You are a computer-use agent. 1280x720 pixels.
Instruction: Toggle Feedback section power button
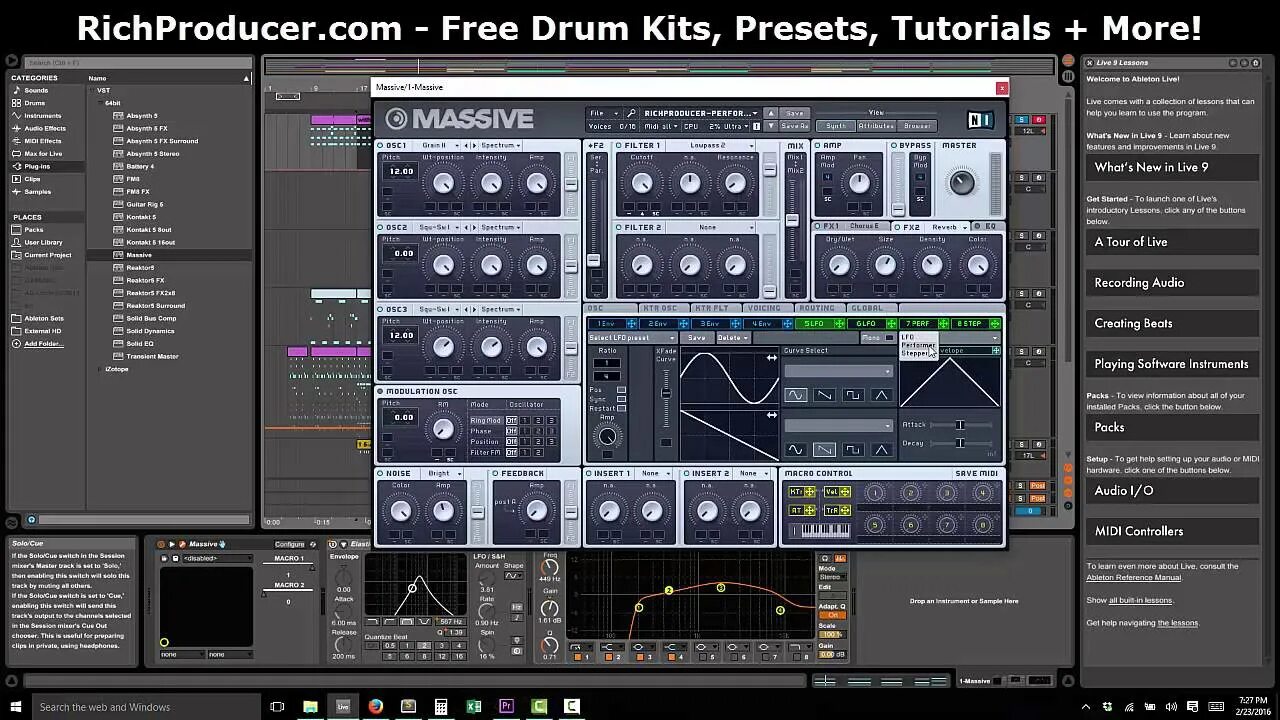coord(495,474)
